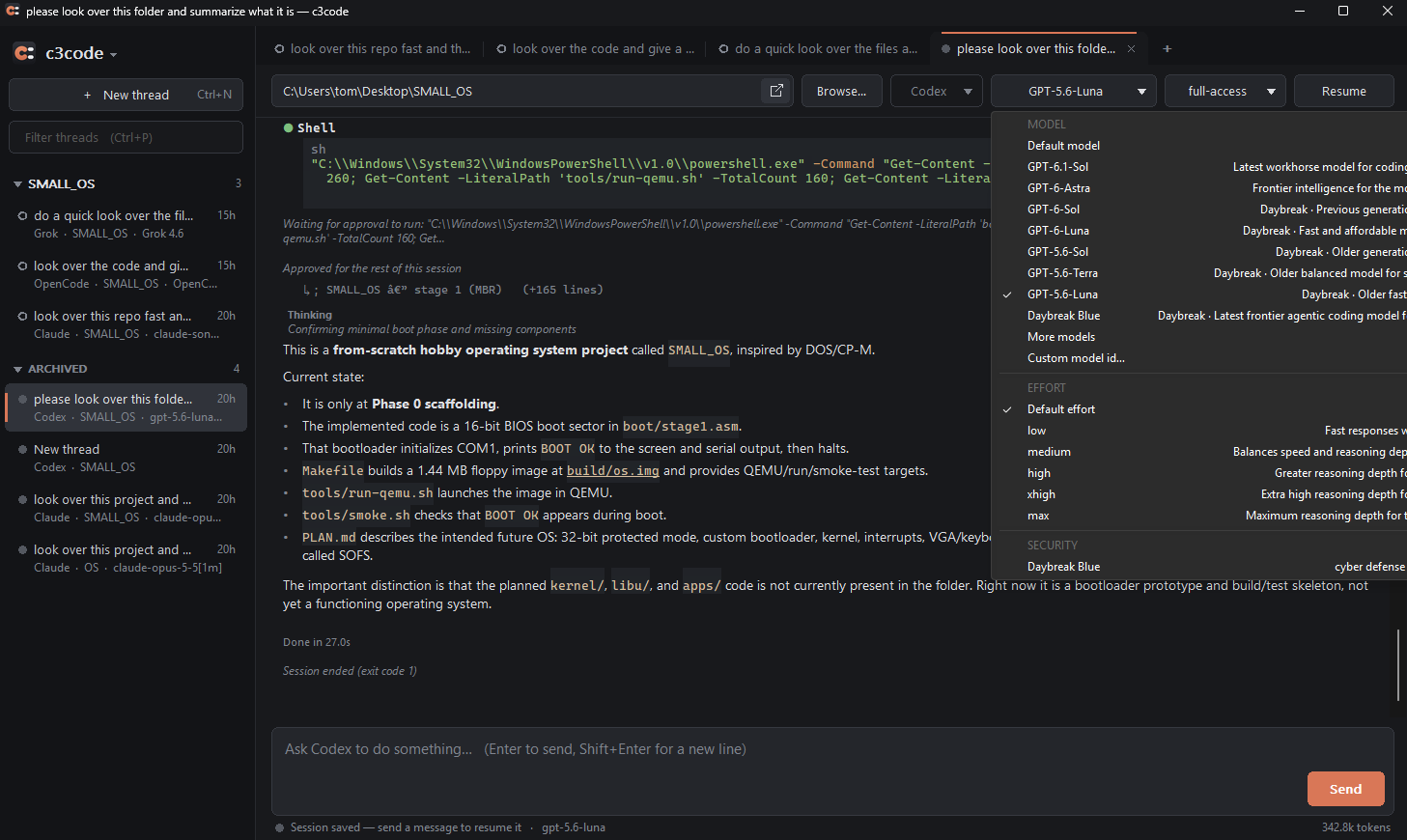
Task: Select checked Default effort option
Action: [x=1200, y=409]
